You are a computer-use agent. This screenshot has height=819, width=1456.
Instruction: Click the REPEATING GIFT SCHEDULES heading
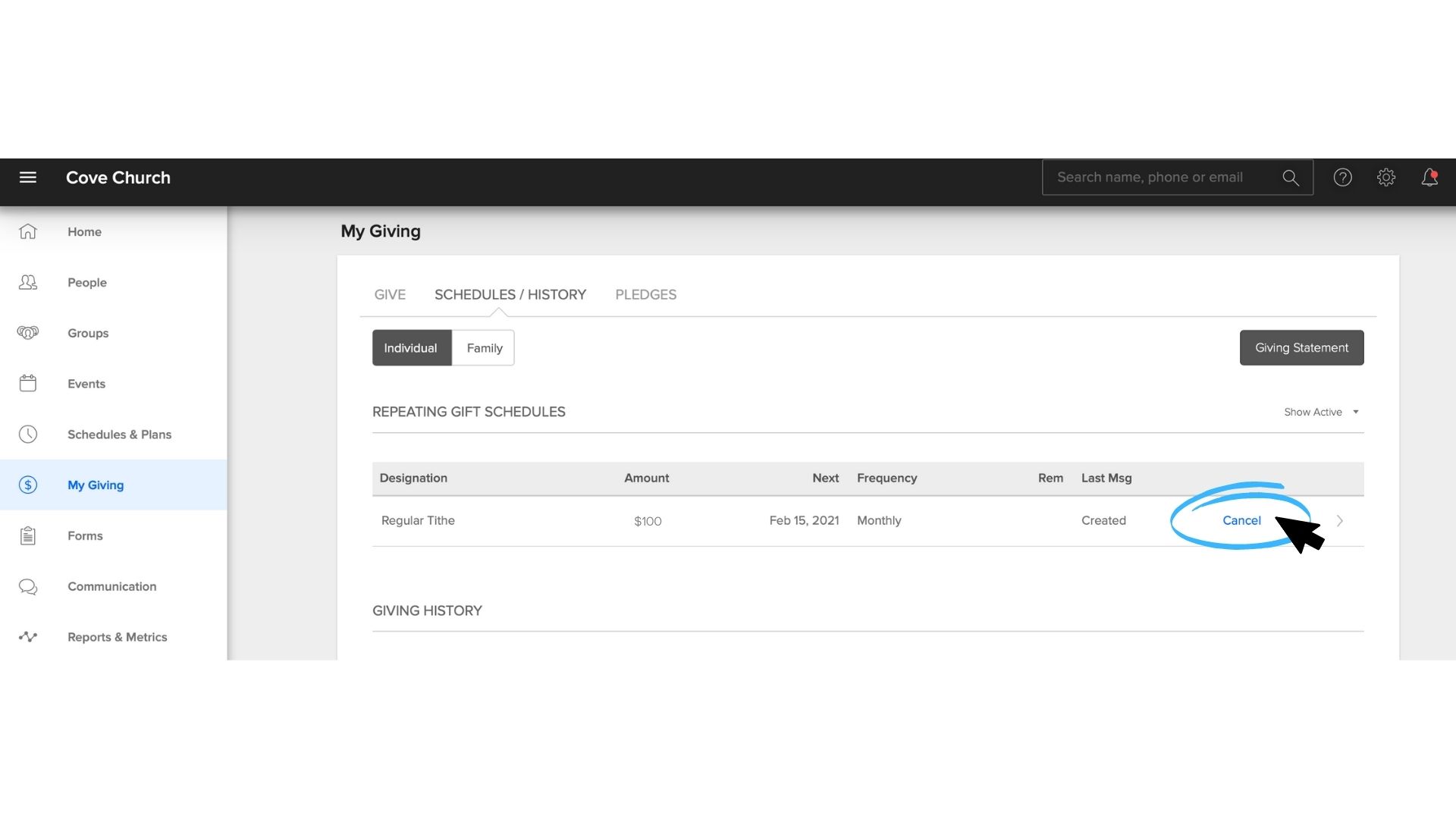tap(469, 412)
